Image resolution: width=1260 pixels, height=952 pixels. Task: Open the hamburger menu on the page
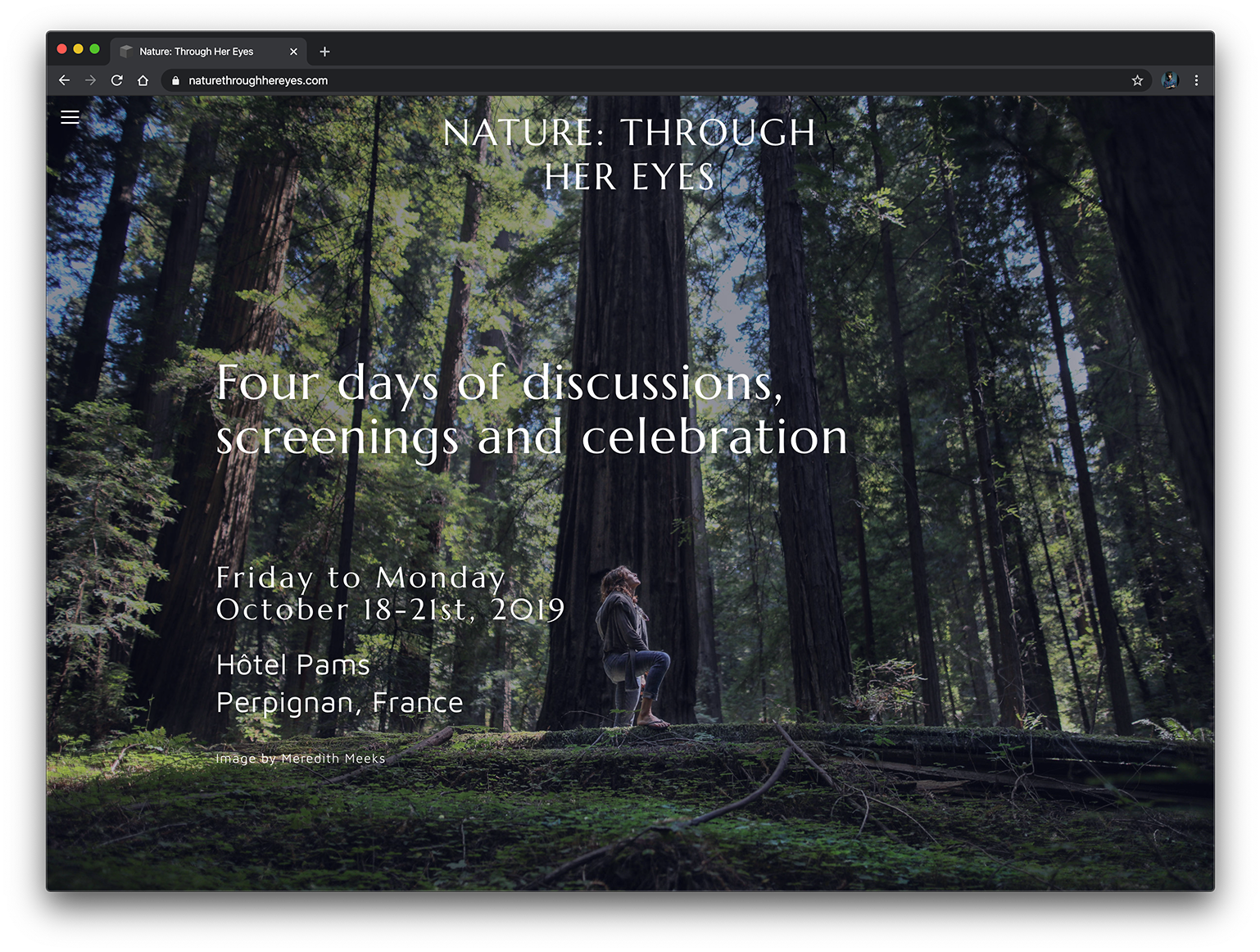click(70, 117)
